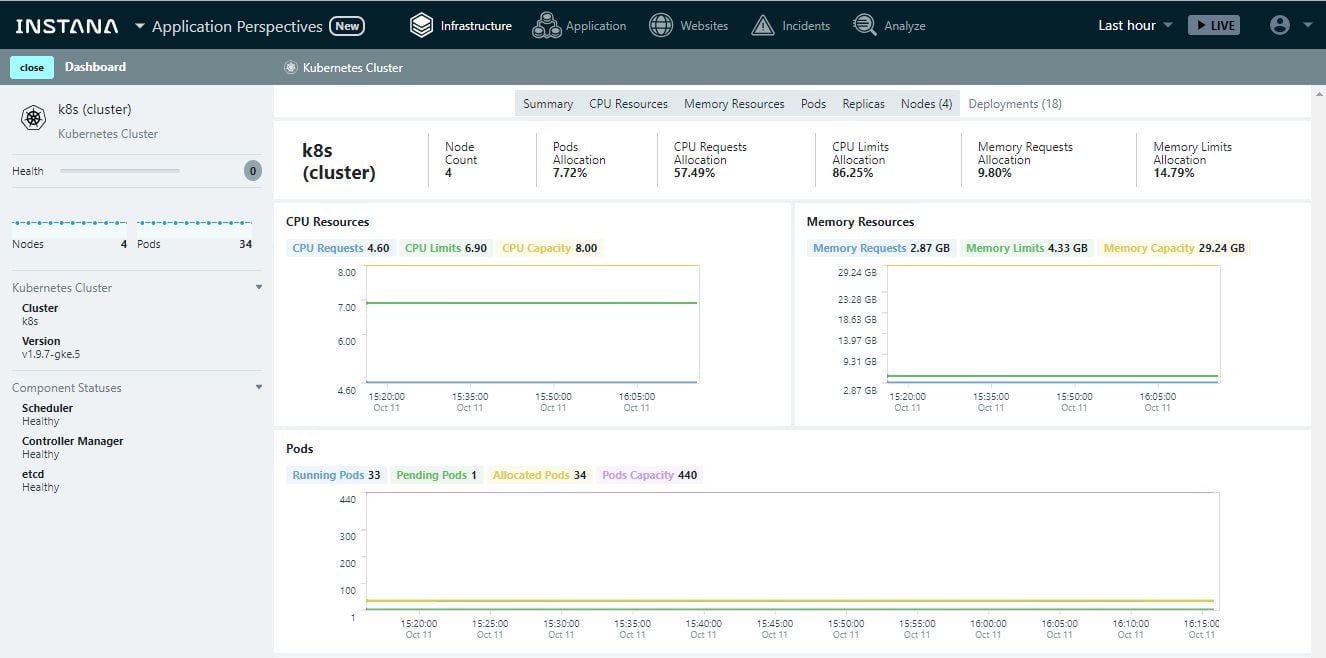This screenshot has height=658, width=1326.
Task: Toggle Memory Limits series in chart
Action: [x=1026, y=248]
